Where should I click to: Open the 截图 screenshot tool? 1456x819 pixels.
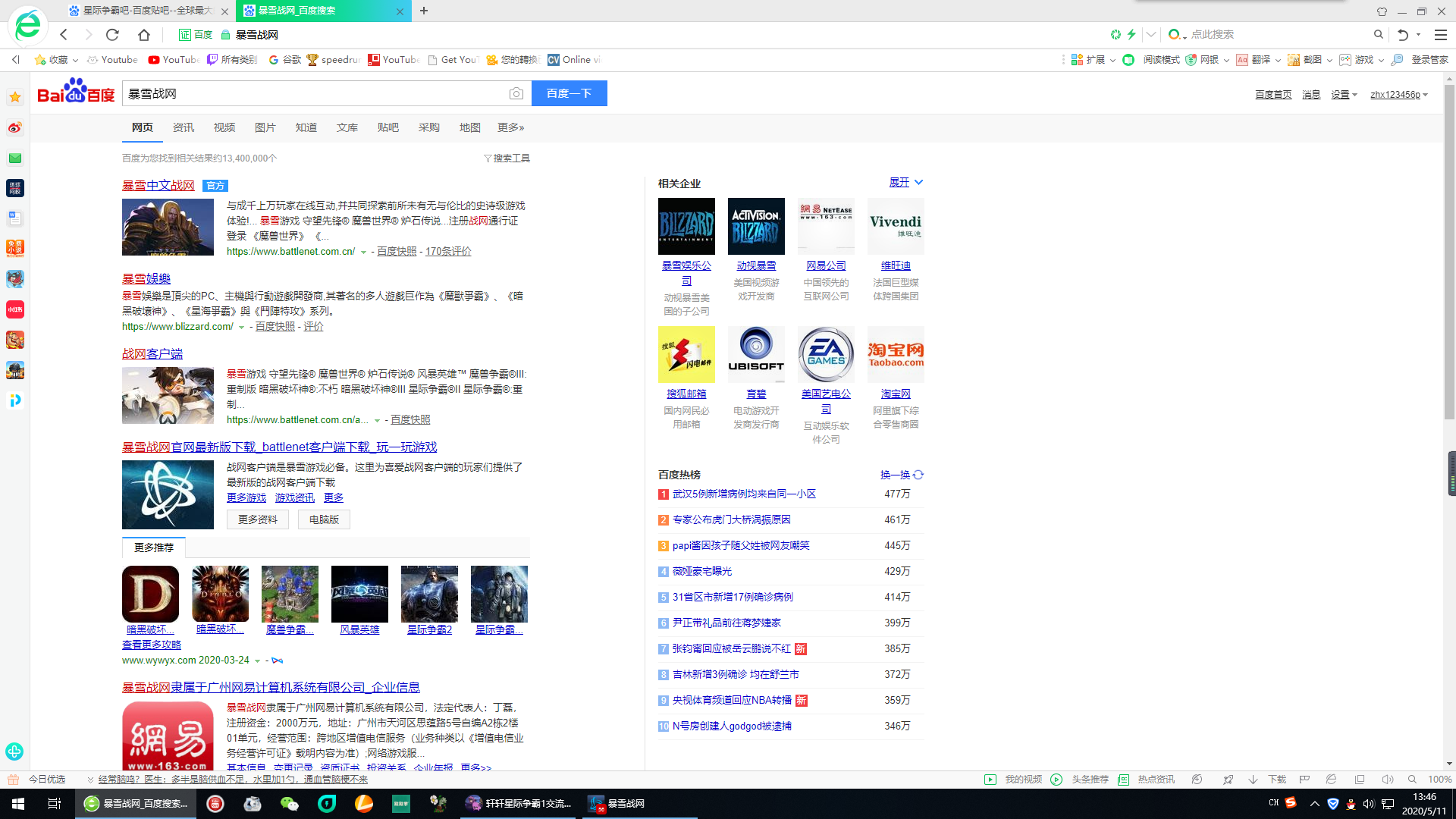(1305, 60)
